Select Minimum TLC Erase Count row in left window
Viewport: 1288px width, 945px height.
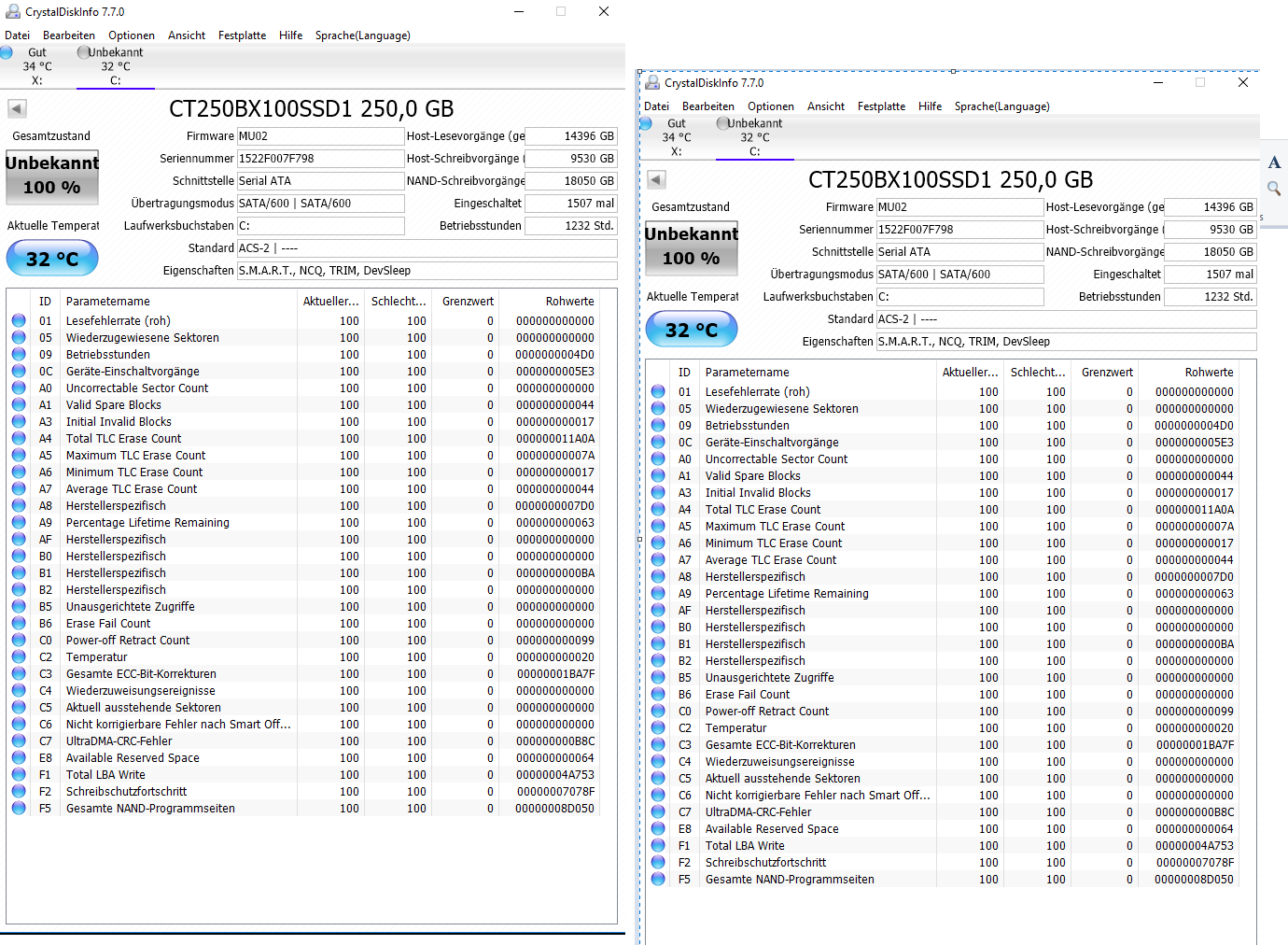(x=303, y=472)
